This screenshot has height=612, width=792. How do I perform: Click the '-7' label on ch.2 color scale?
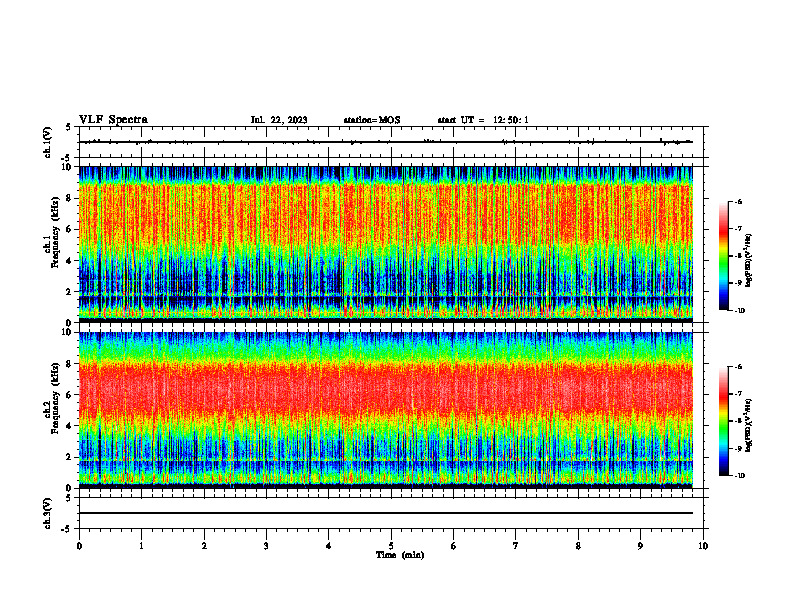(x=738, y=394)
